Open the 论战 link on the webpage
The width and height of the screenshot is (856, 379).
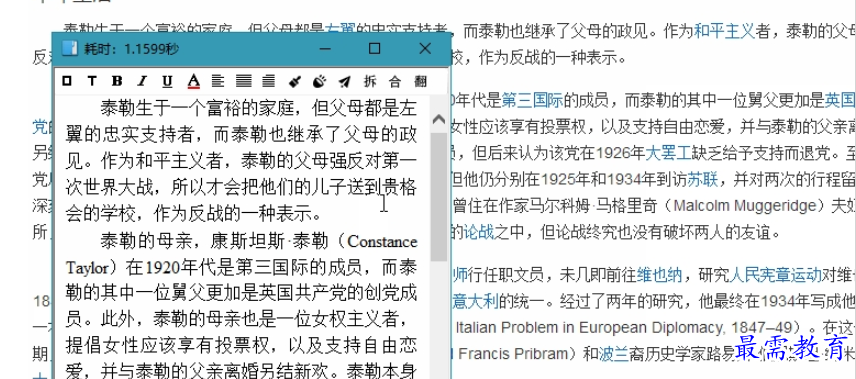[479, 233]
